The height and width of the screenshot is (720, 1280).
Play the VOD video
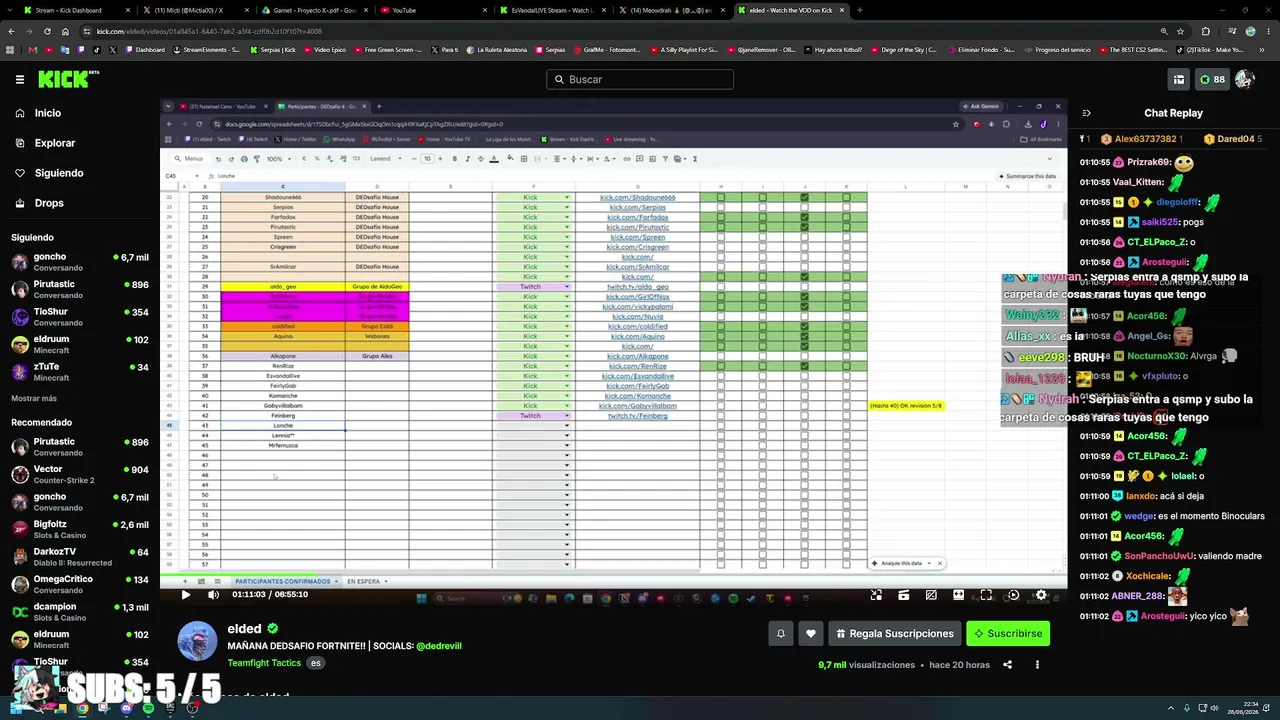186,595
